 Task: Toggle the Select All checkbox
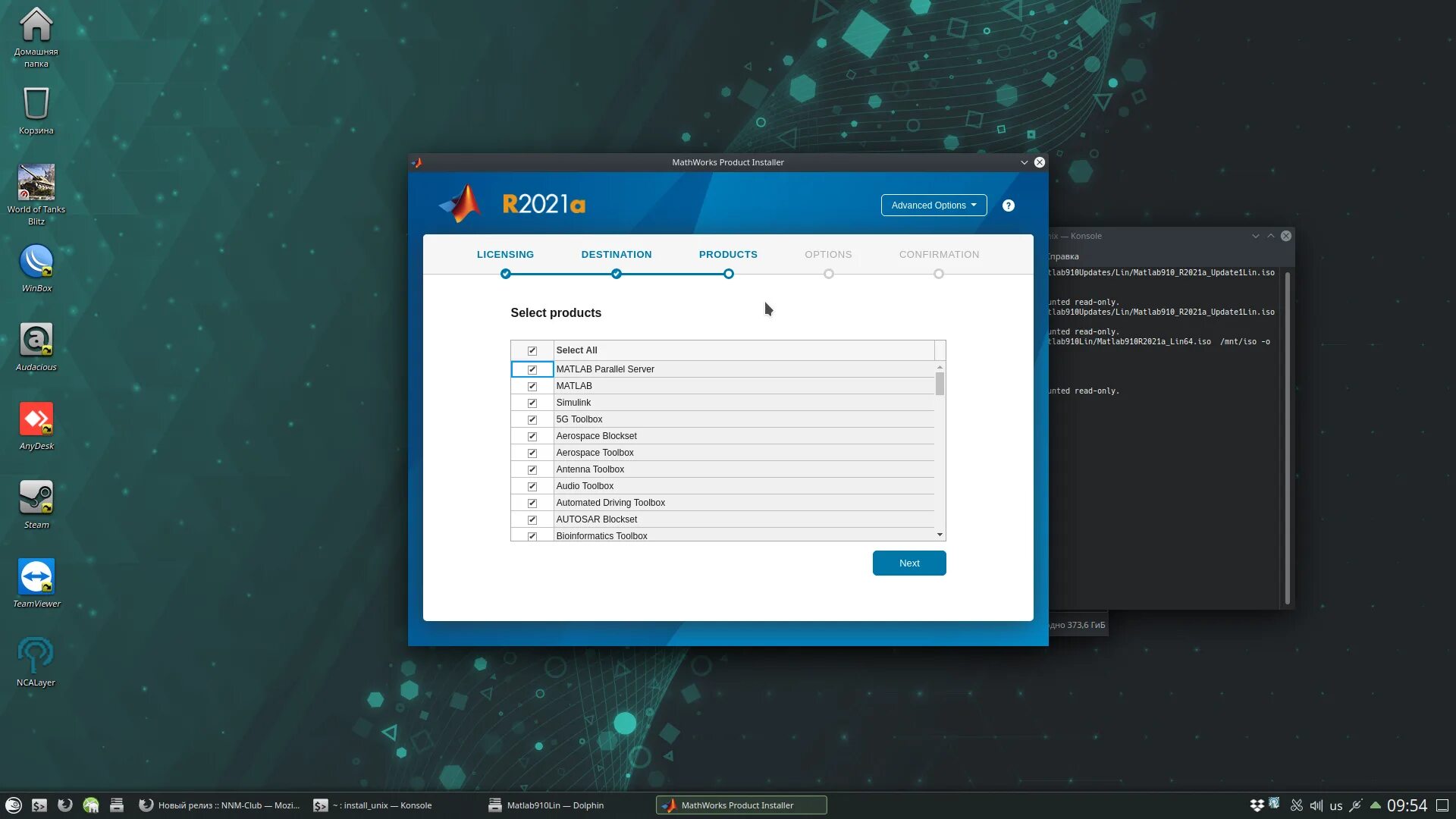(532, 350)
